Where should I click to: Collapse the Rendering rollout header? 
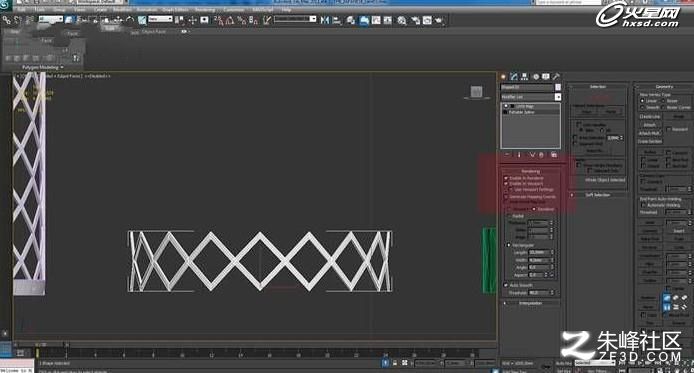(x=530, y=171)
